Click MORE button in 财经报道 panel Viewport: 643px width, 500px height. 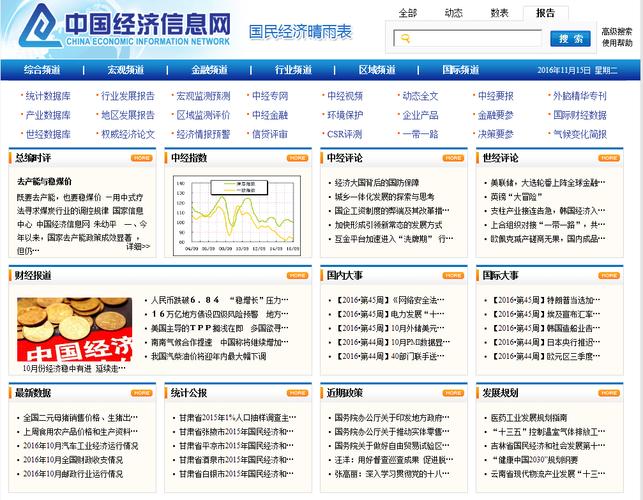[297, 276]
